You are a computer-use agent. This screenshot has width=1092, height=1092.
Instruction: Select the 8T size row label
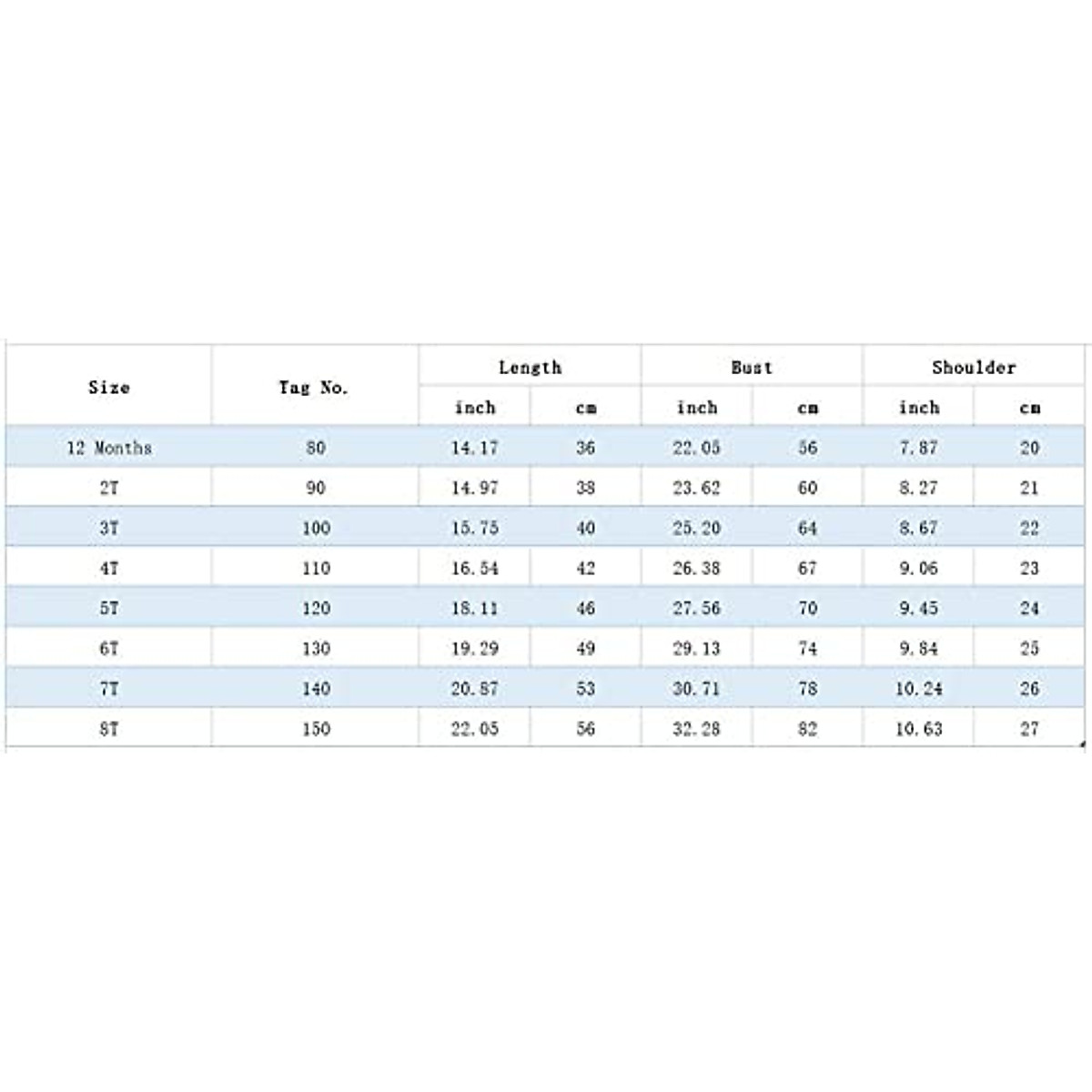109,729
